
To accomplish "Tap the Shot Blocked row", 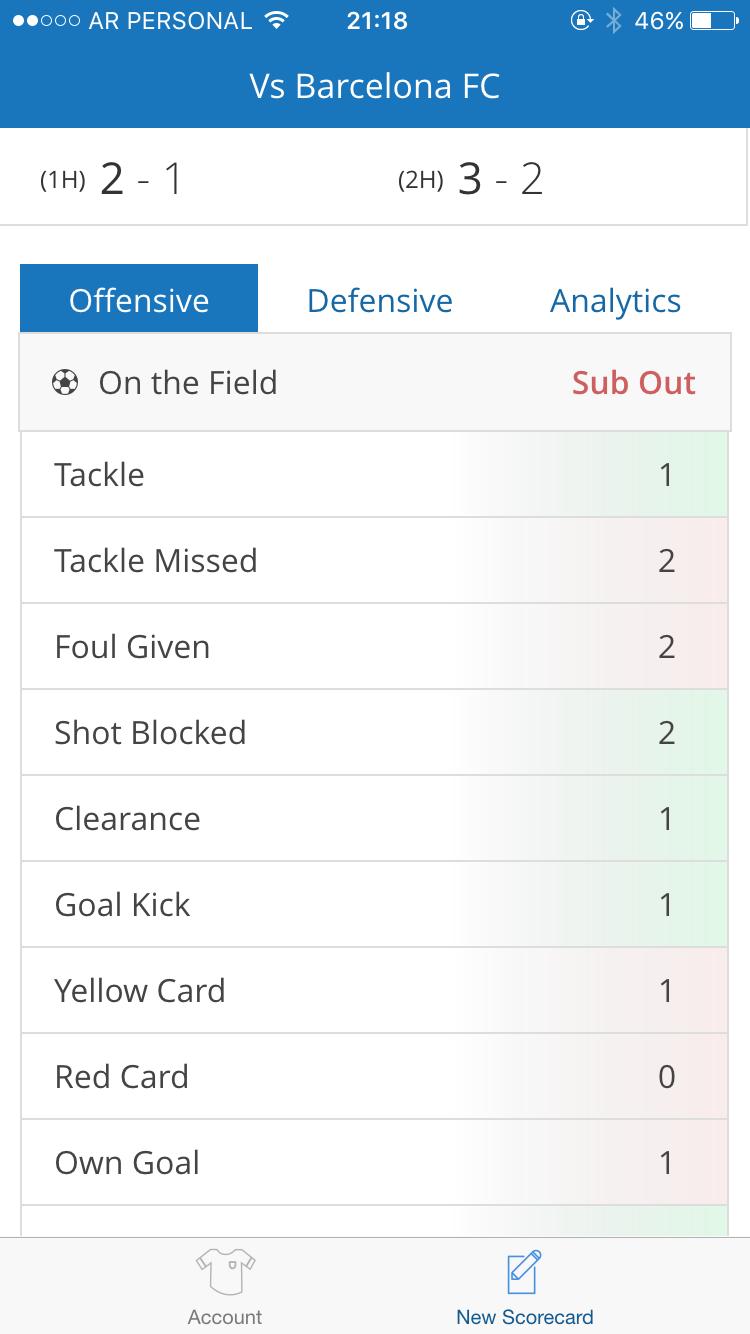I will coord(374,733).
